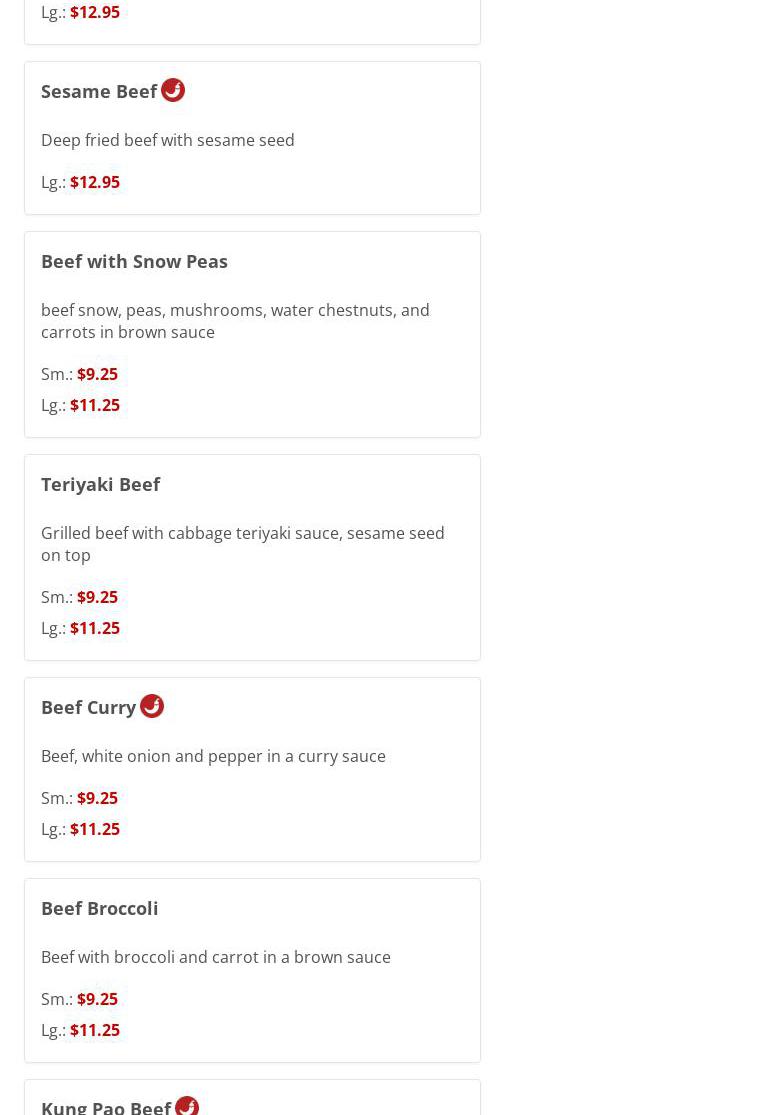Click the Teriyaki Beef description text
Image resolution: width=770 pixels, height=1115 pixels.
tap(242, 544)
